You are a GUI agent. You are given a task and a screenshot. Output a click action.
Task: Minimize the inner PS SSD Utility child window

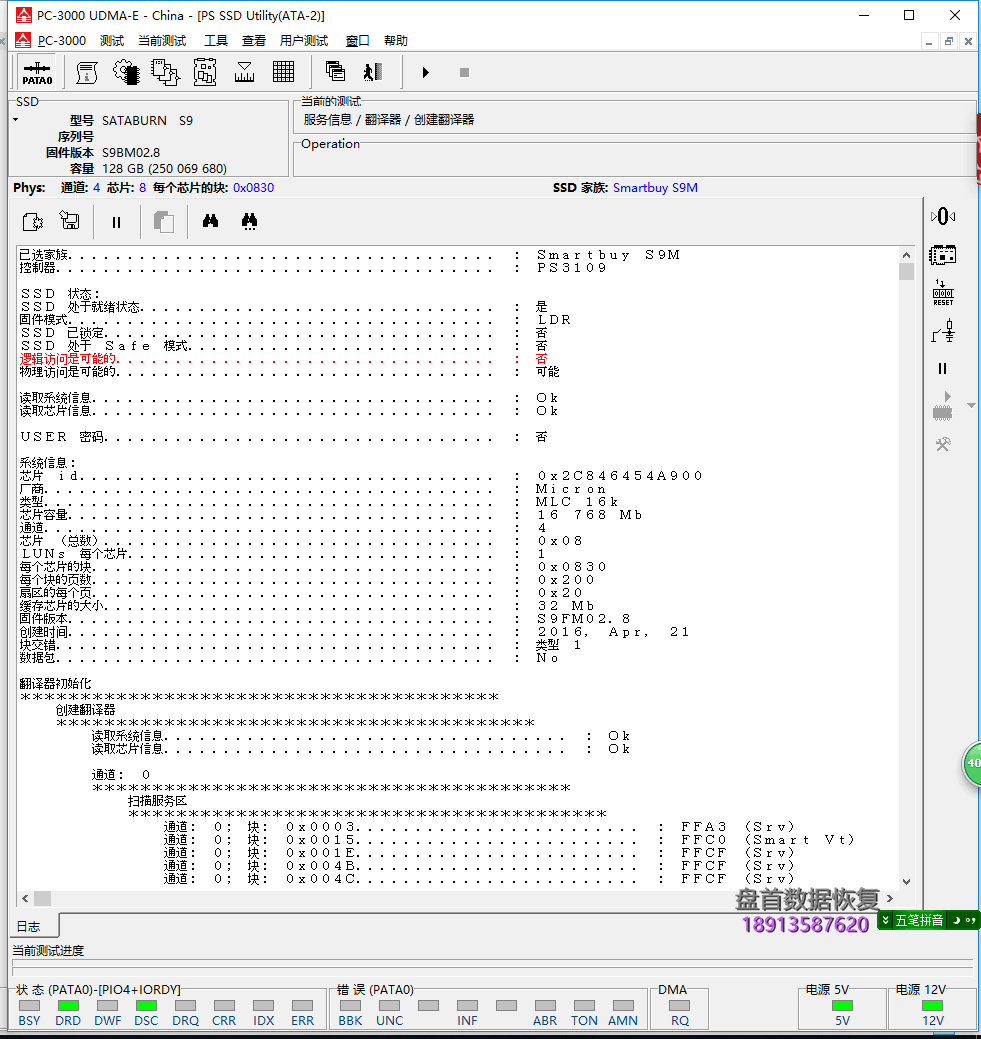point(929,41)
